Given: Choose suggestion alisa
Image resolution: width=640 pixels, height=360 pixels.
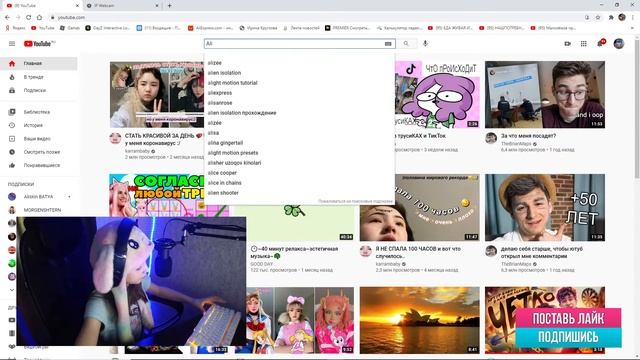Looking at the screenshot, I should pyautogui.click(x=300, y=133).
